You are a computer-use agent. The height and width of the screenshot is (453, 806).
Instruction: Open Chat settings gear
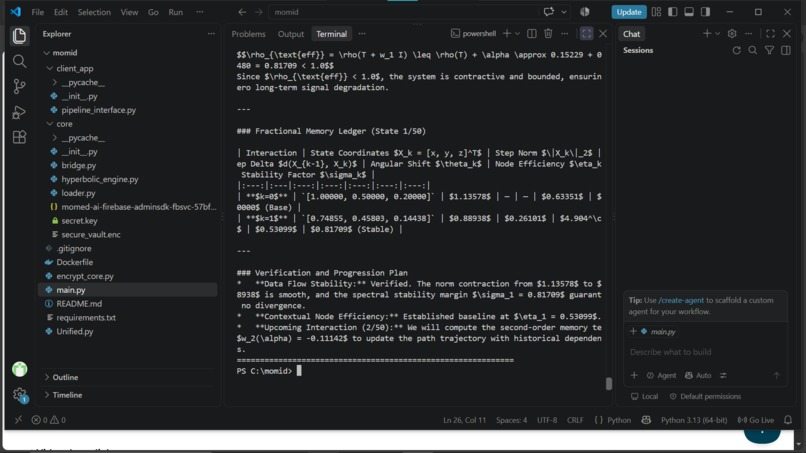click(732, 34)
